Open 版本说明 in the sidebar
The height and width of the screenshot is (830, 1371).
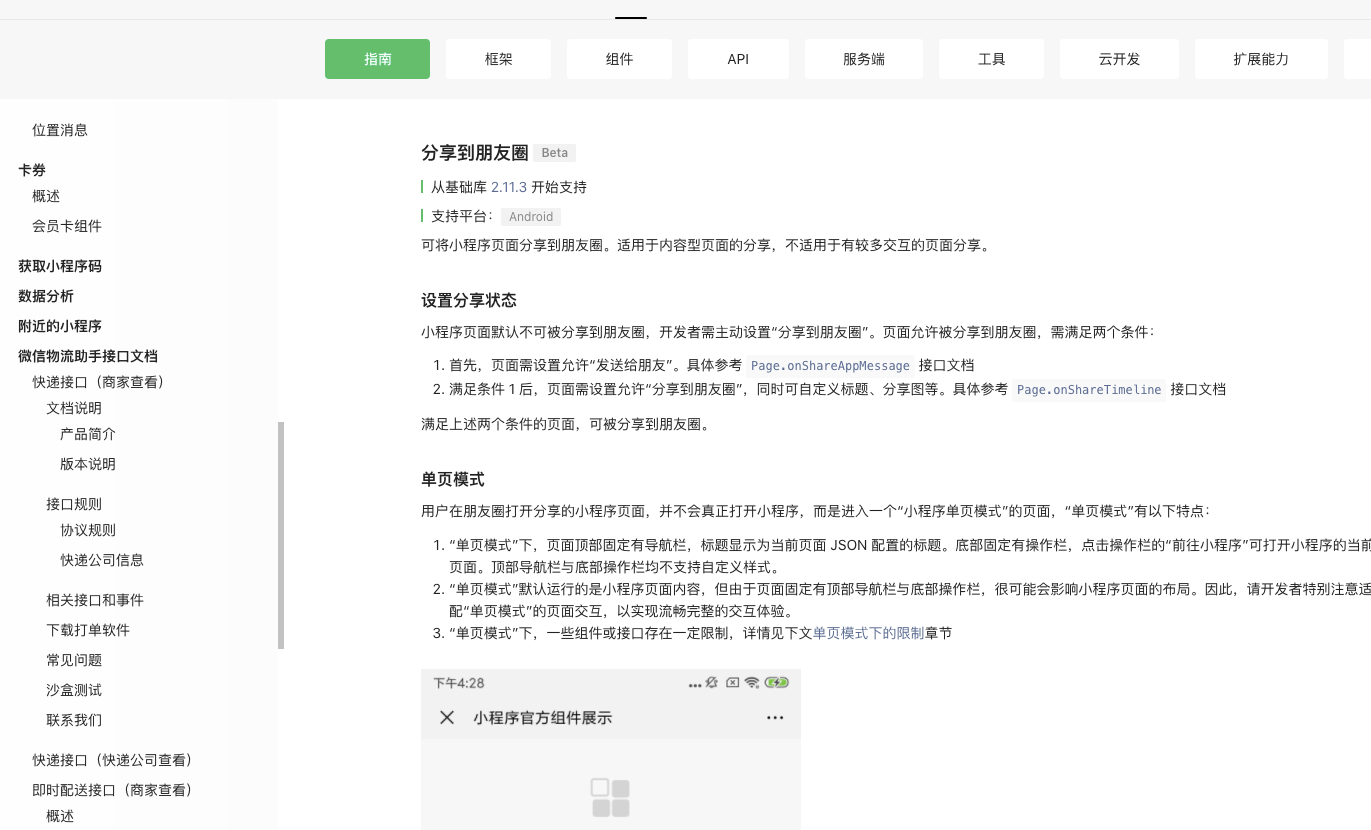(88, 464)
